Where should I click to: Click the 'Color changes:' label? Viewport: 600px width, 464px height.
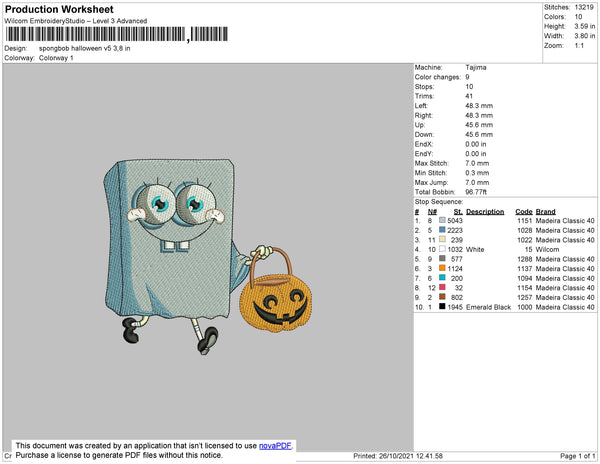438,77
